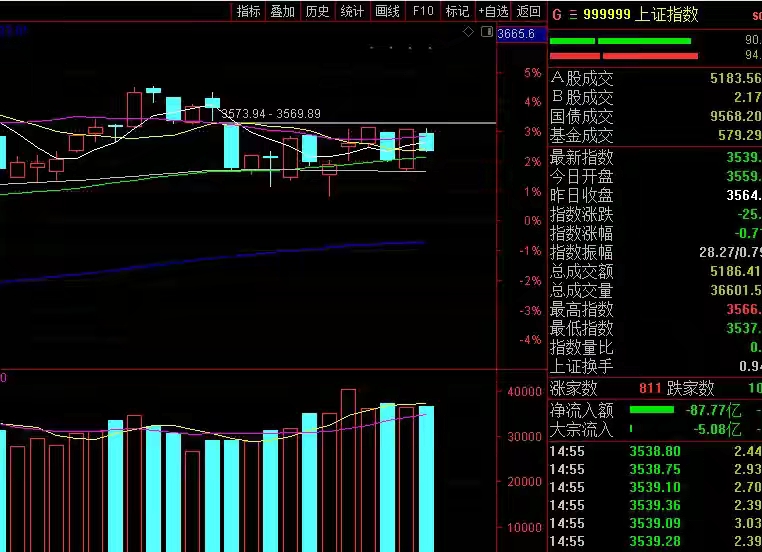Image resolution: width=762 pixels, height=552 pixels.
Task: Open the 统计 statistics tool
Action: coord(352,11)
